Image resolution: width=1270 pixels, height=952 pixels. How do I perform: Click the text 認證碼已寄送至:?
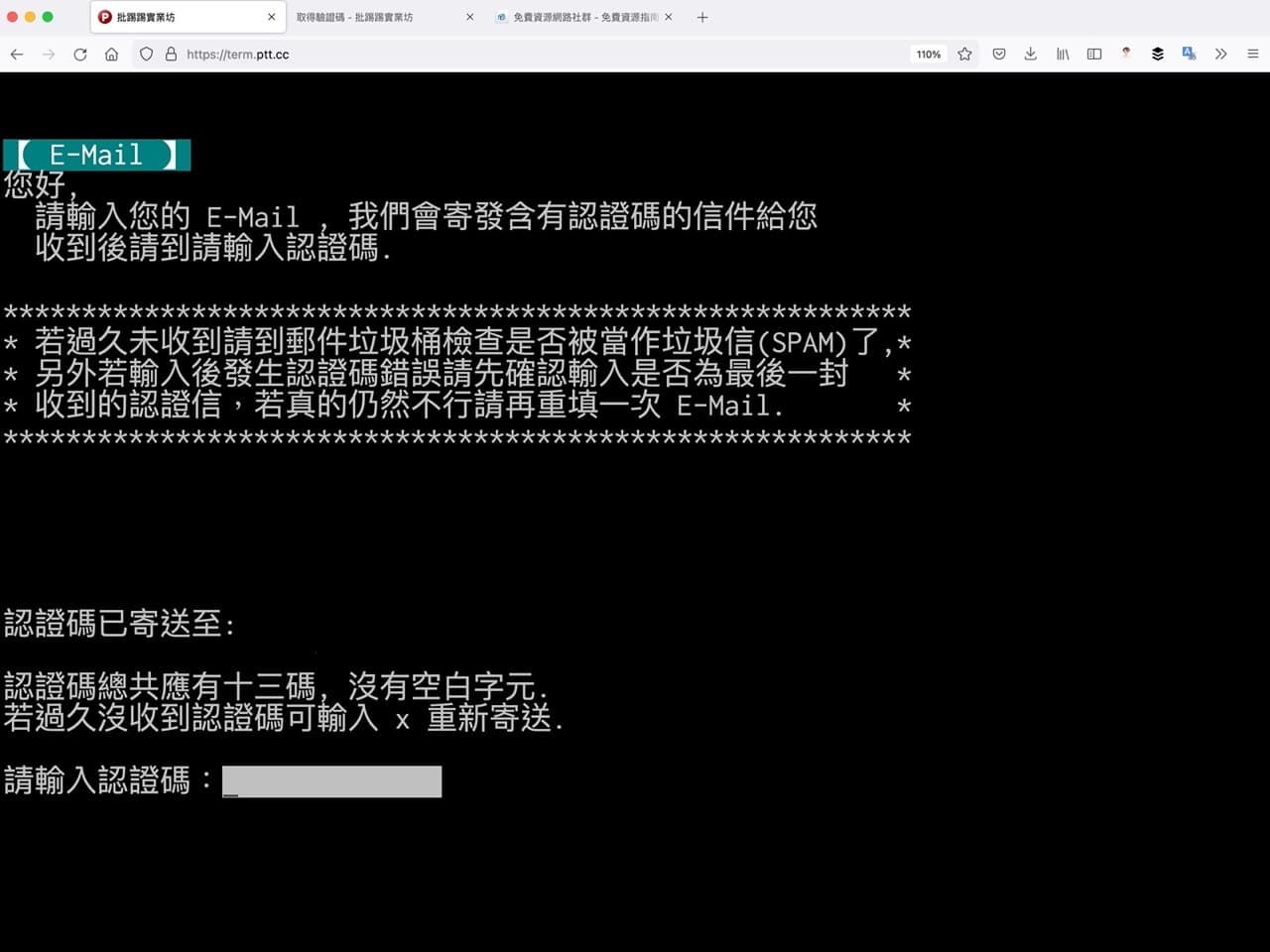click(x=120, y=624)
